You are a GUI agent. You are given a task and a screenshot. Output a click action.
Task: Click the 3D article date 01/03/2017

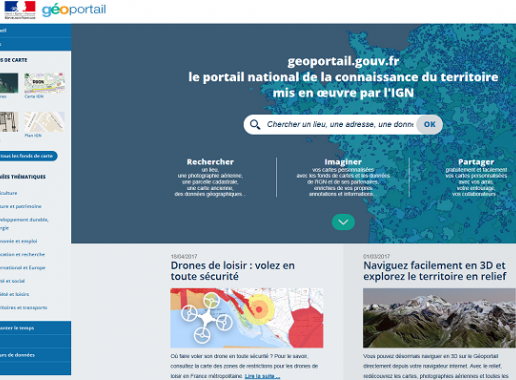(x=376, y=256)
